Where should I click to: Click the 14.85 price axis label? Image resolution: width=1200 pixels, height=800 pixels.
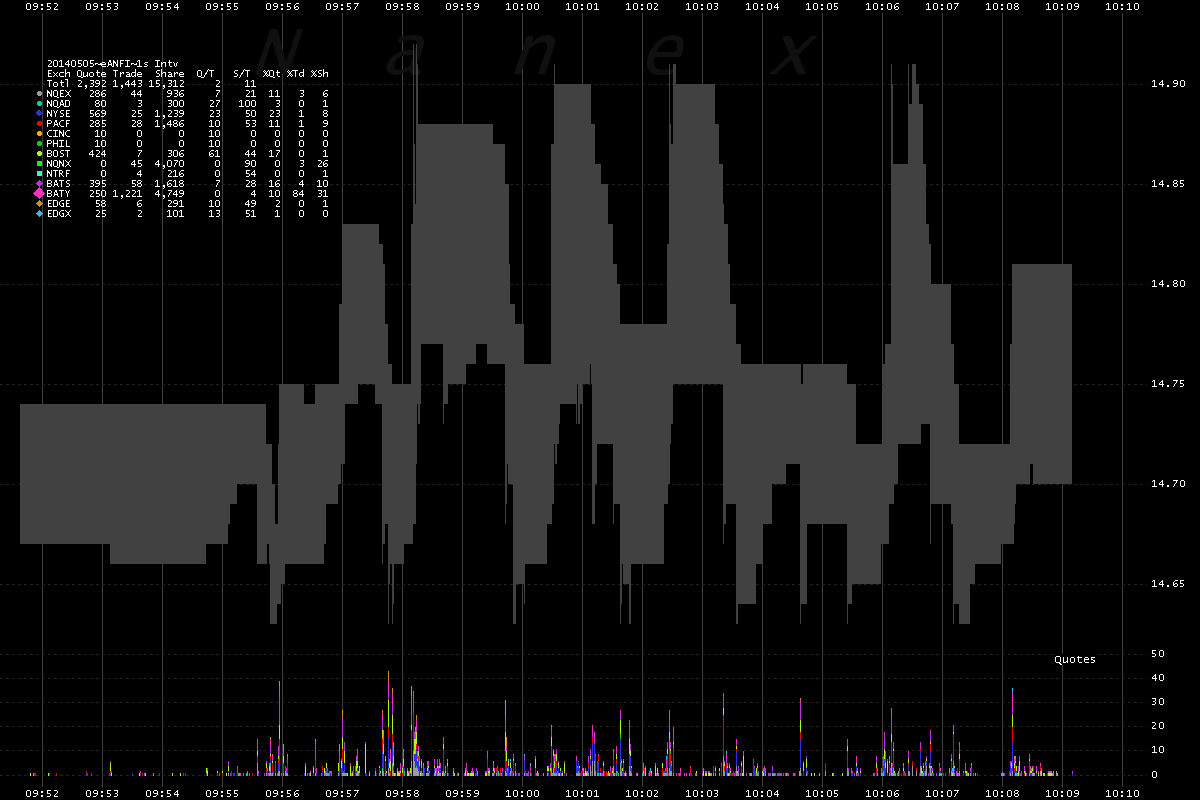tap(1170, 184)
